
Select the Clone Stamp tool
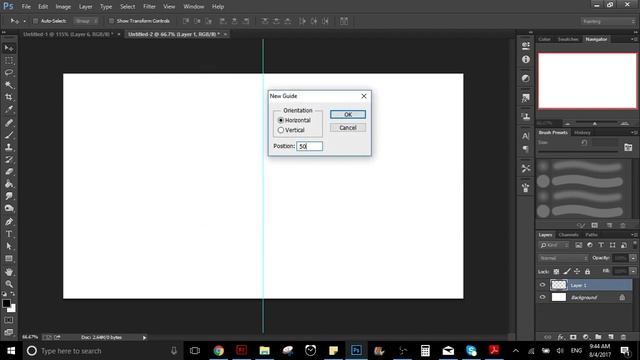[x=9, y=147]
